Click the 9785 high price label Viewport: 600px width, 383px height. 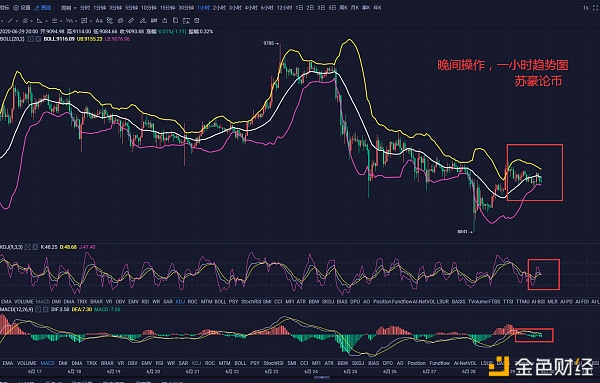click(x=269, y=43)
